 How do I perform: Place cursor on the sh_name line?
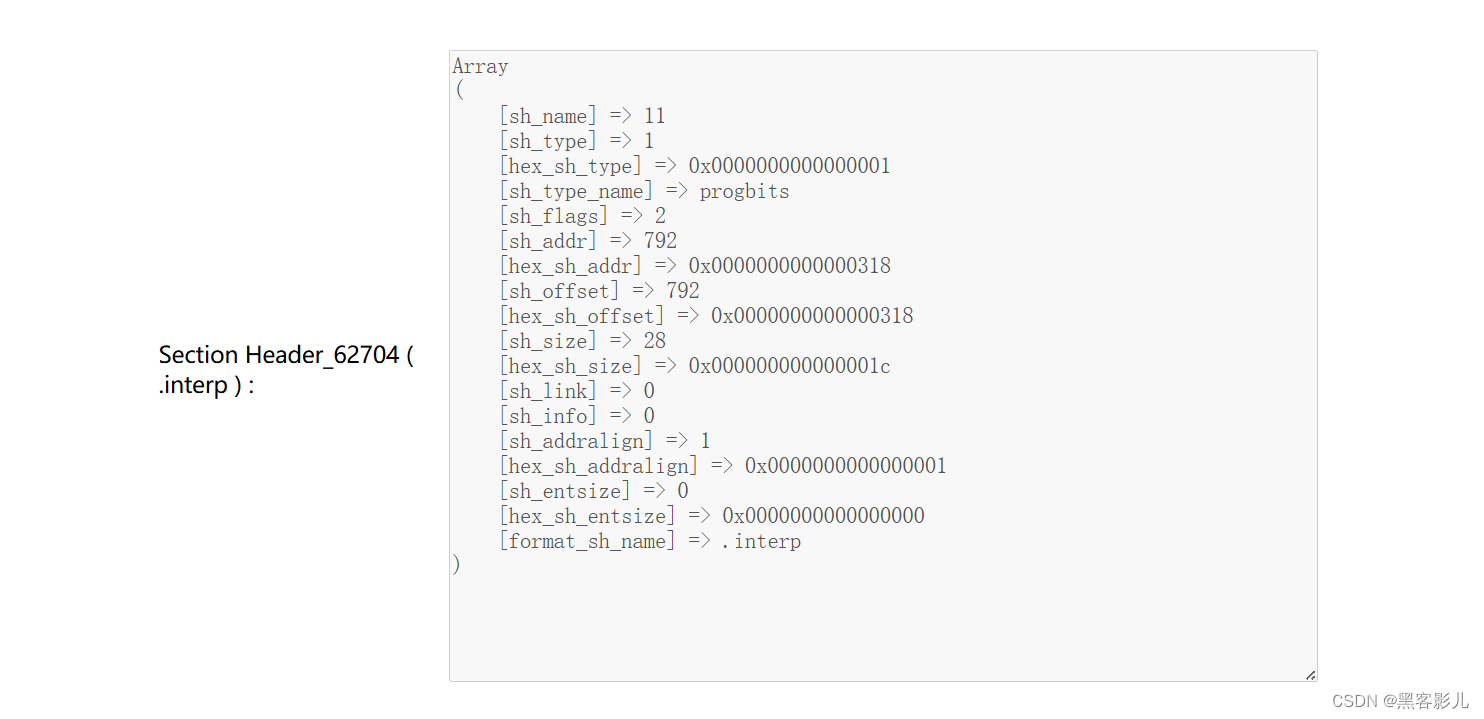coord(582,117)
